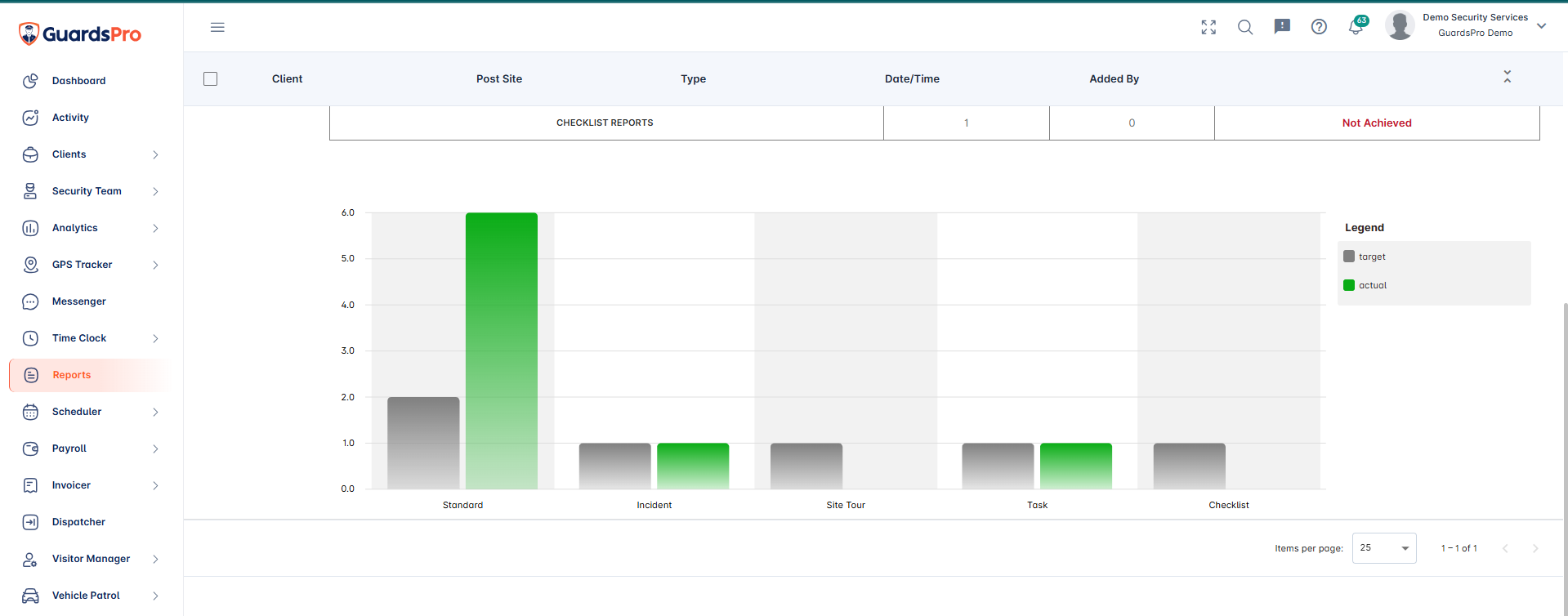This screenshot has width=1568, height=616.
Task: Click the GPS Tracker pin icon
Action: coord(30,265)
